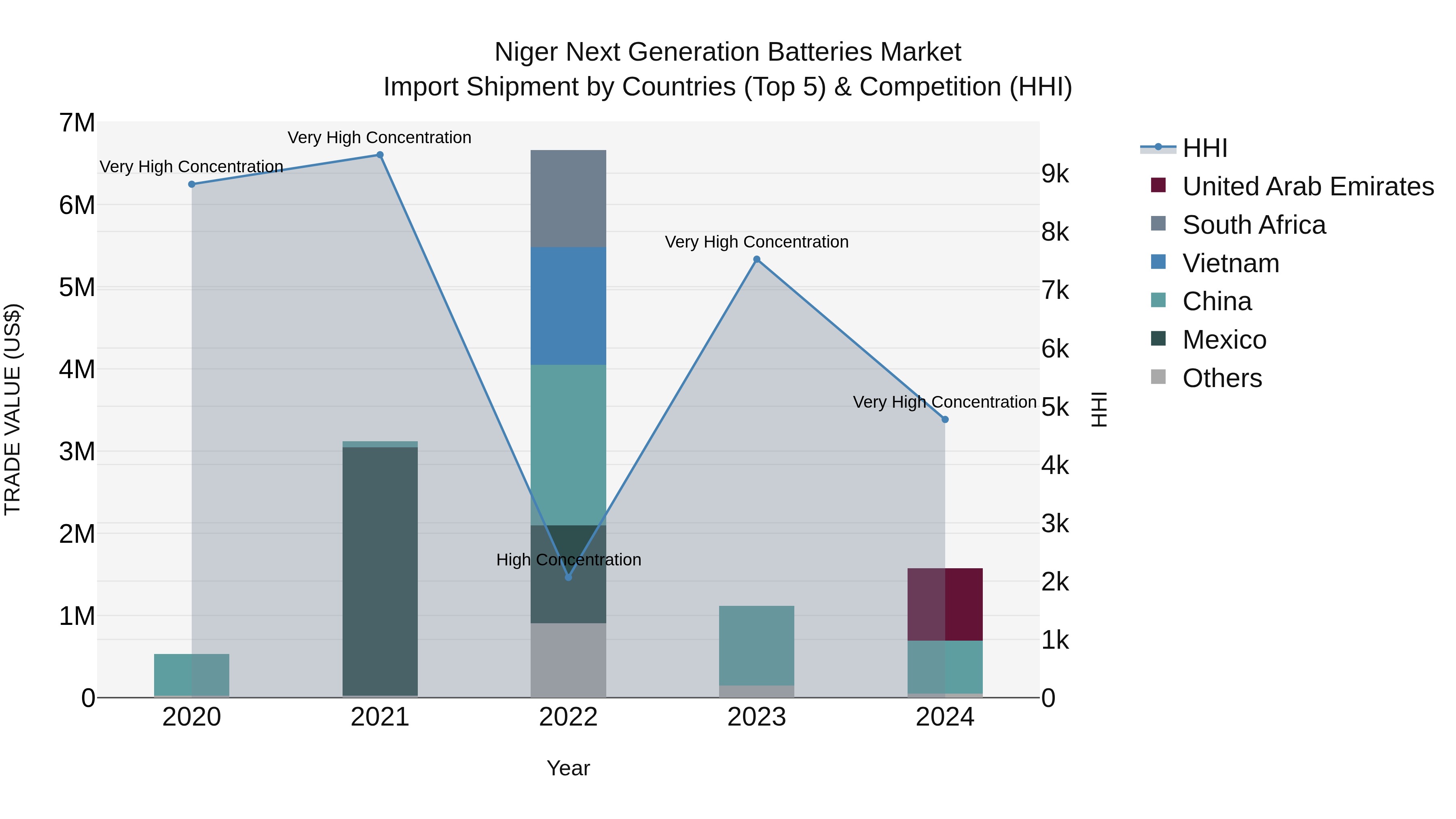The height and width of the screenshot is (819, 1456).
Task: Click the 2022 x-axis tick label
Action: (568, 717)
